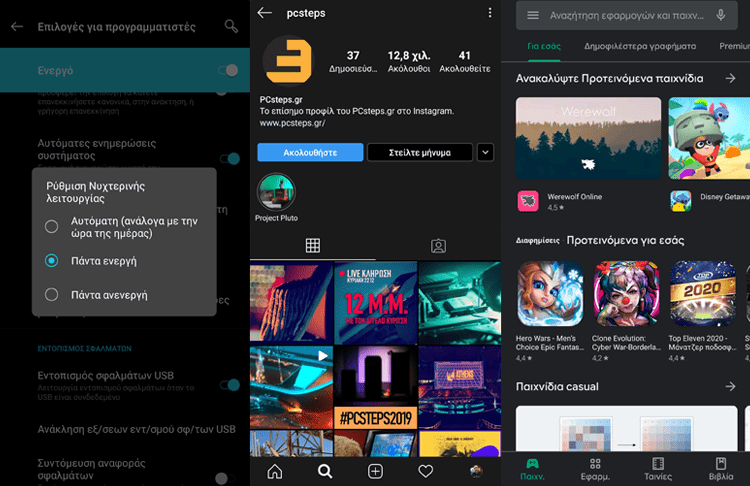Screen dimensions: 750x486
Task: Open Werewolf Online app icon
Action: [528, 201]
